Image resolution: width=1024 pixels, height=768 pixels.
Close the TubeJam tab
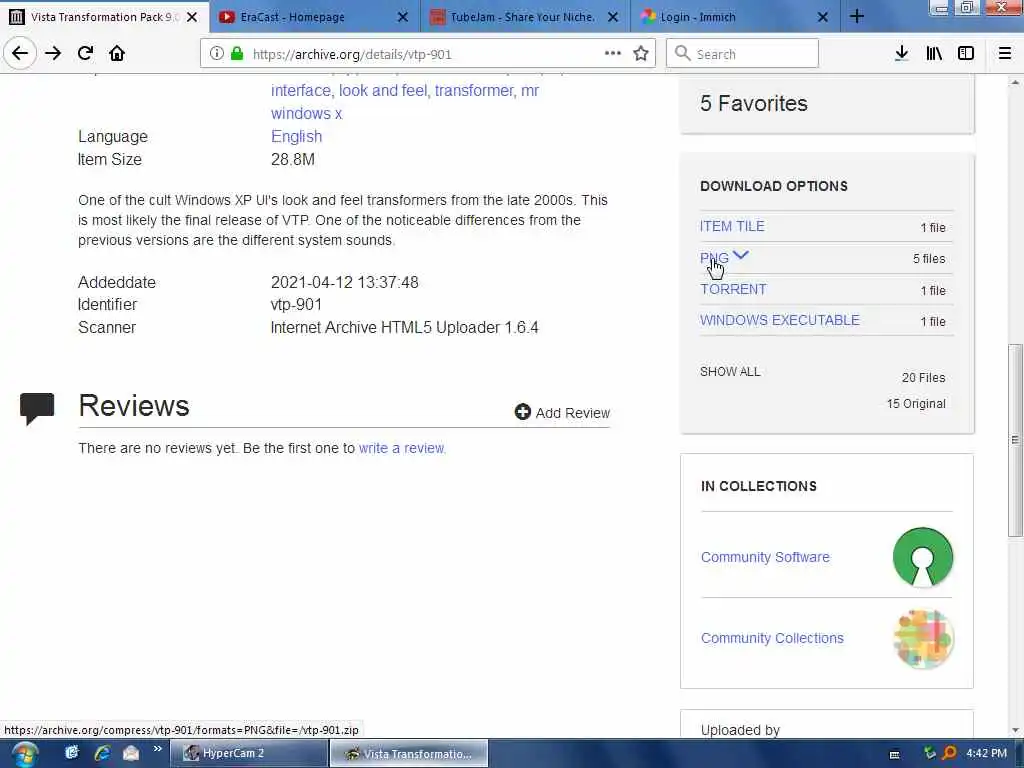(x=613, y=17)
